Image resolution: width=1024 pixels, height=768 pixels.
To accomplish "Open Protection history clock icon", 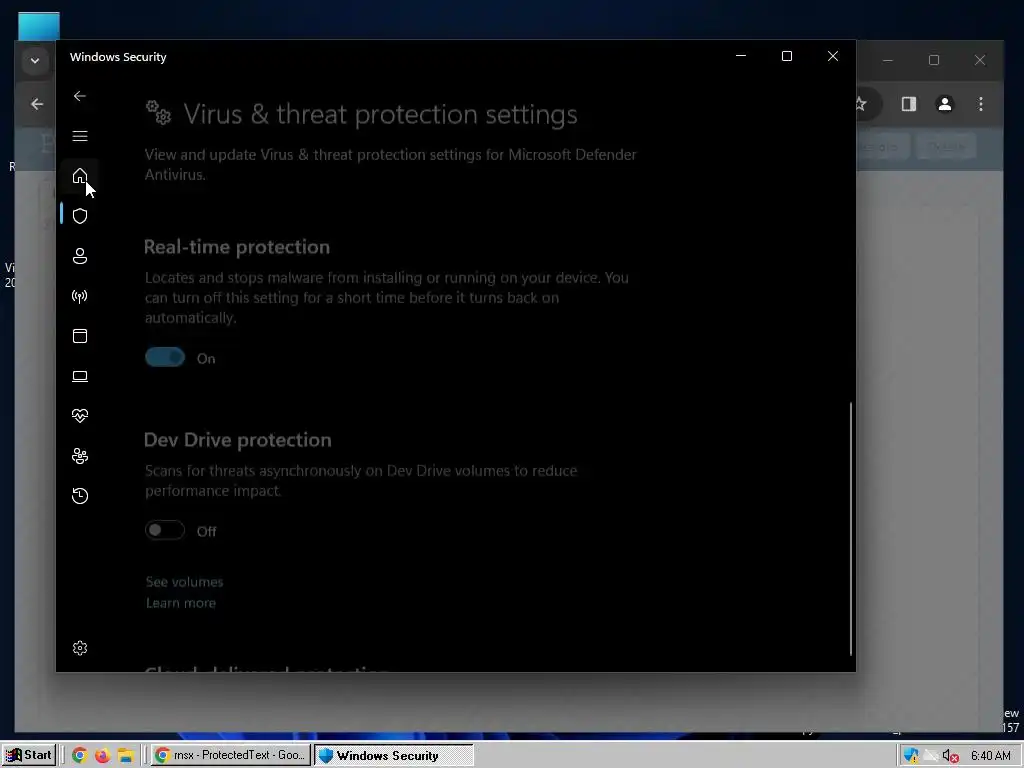I will [80, 496].
